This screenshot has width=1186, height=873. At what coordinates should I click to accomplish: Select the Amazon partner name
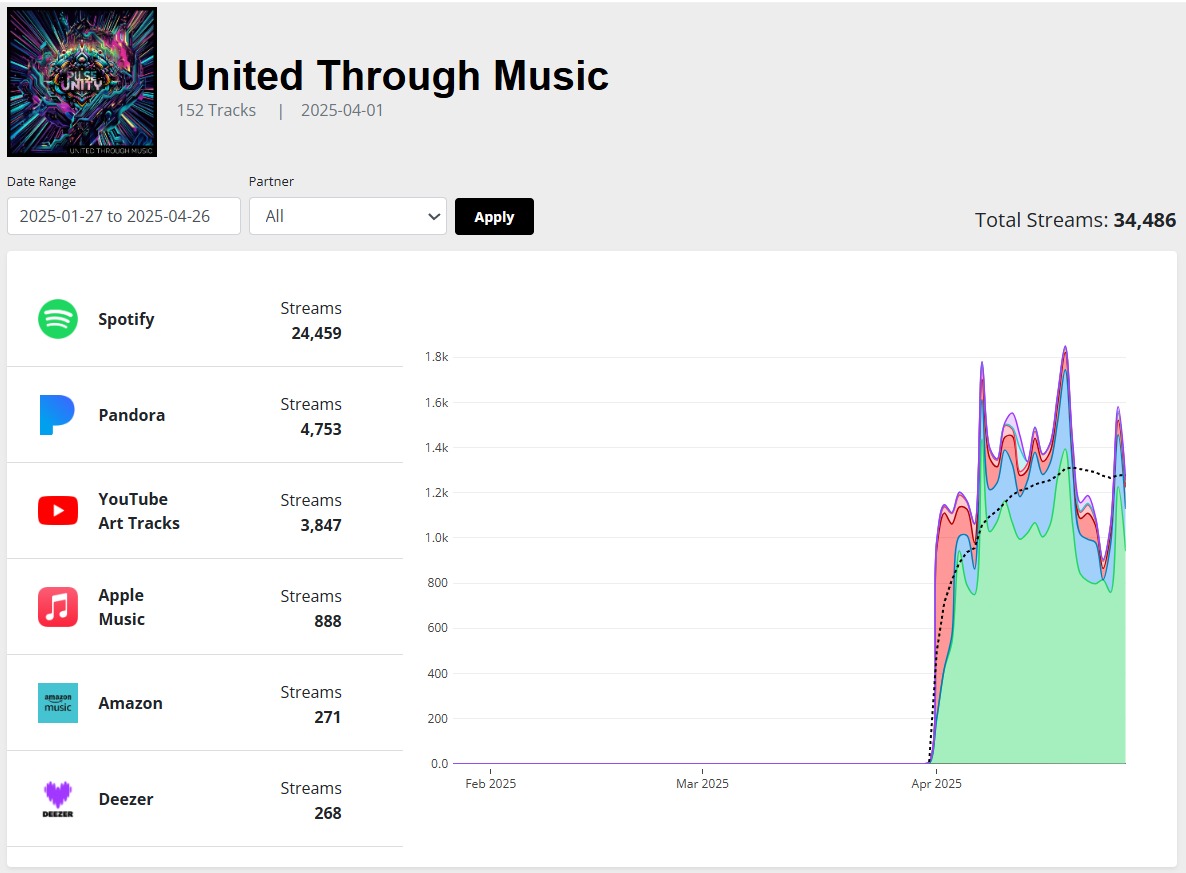tap(130, 704)
